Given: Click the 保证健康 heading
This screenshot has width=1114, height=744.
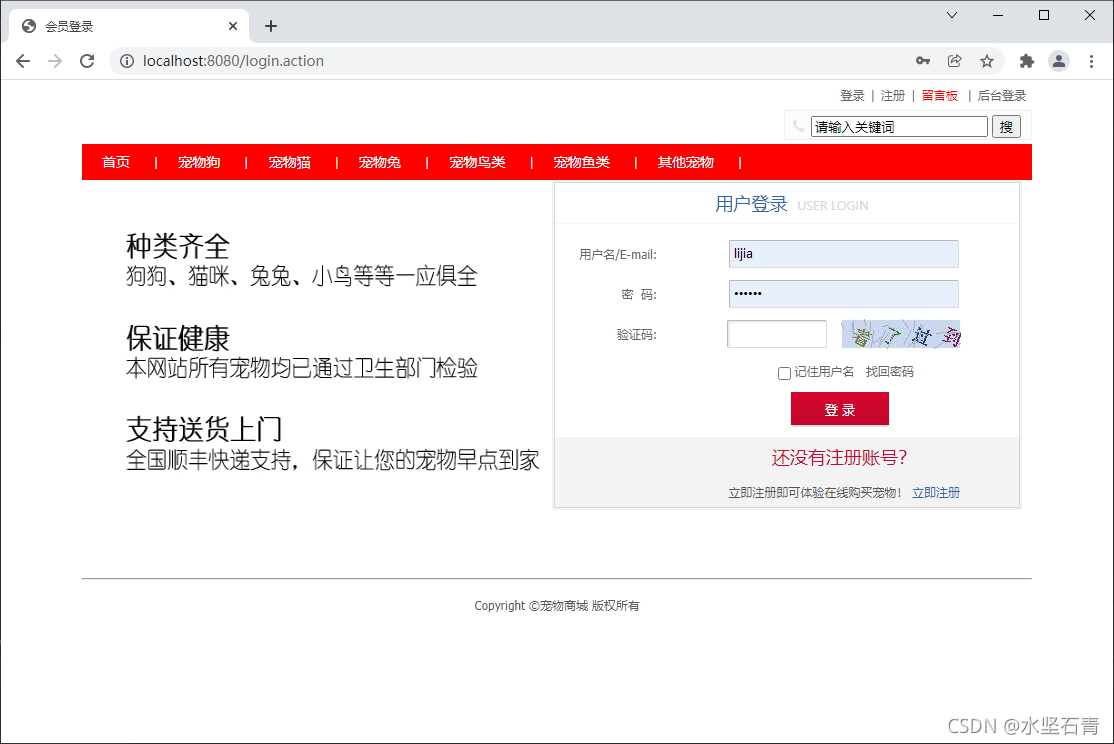Looking at the screenshot, I should [178, 338].
